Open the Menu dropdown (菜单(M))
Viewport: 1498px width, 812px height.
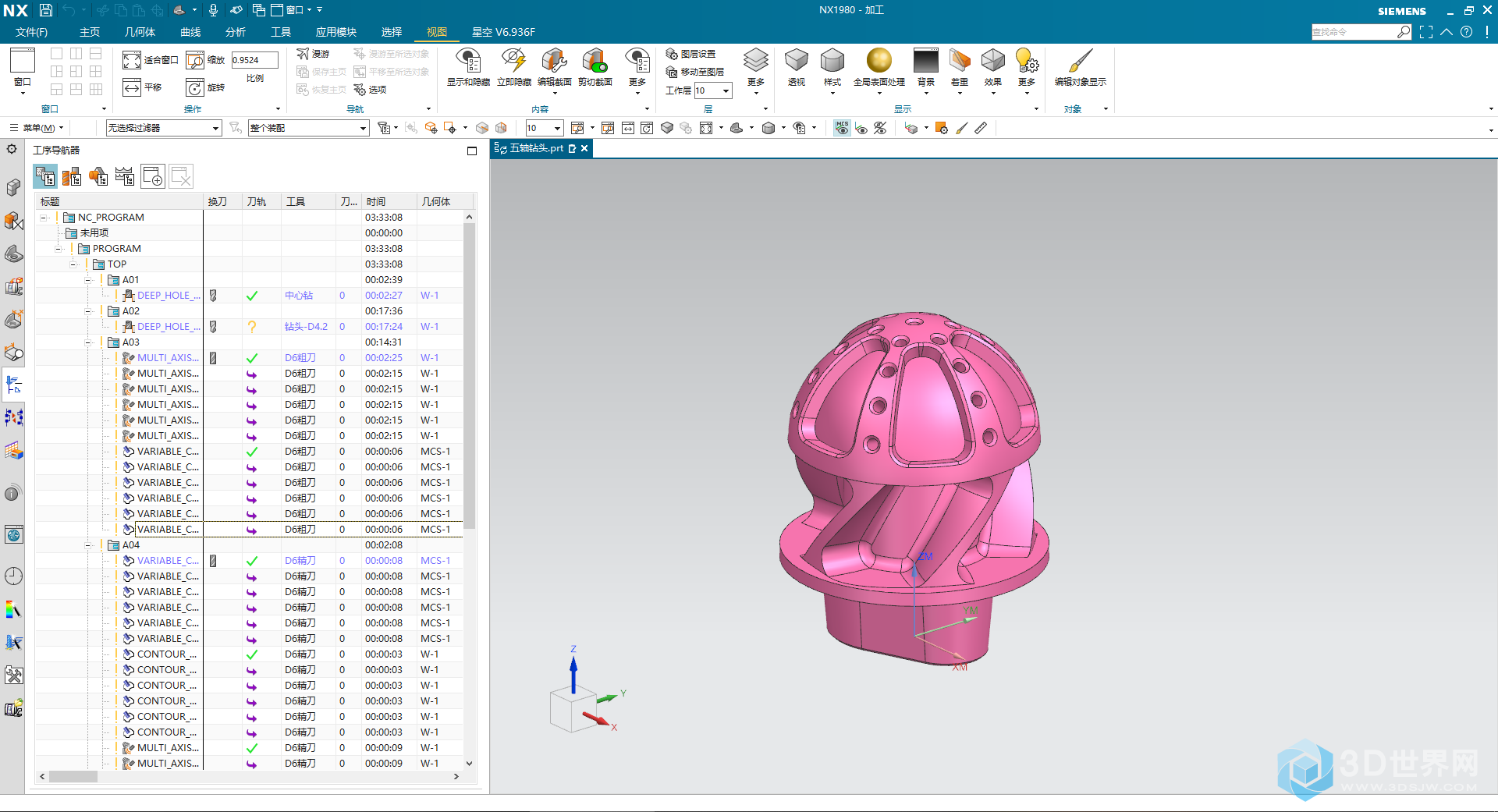[37, 128]
